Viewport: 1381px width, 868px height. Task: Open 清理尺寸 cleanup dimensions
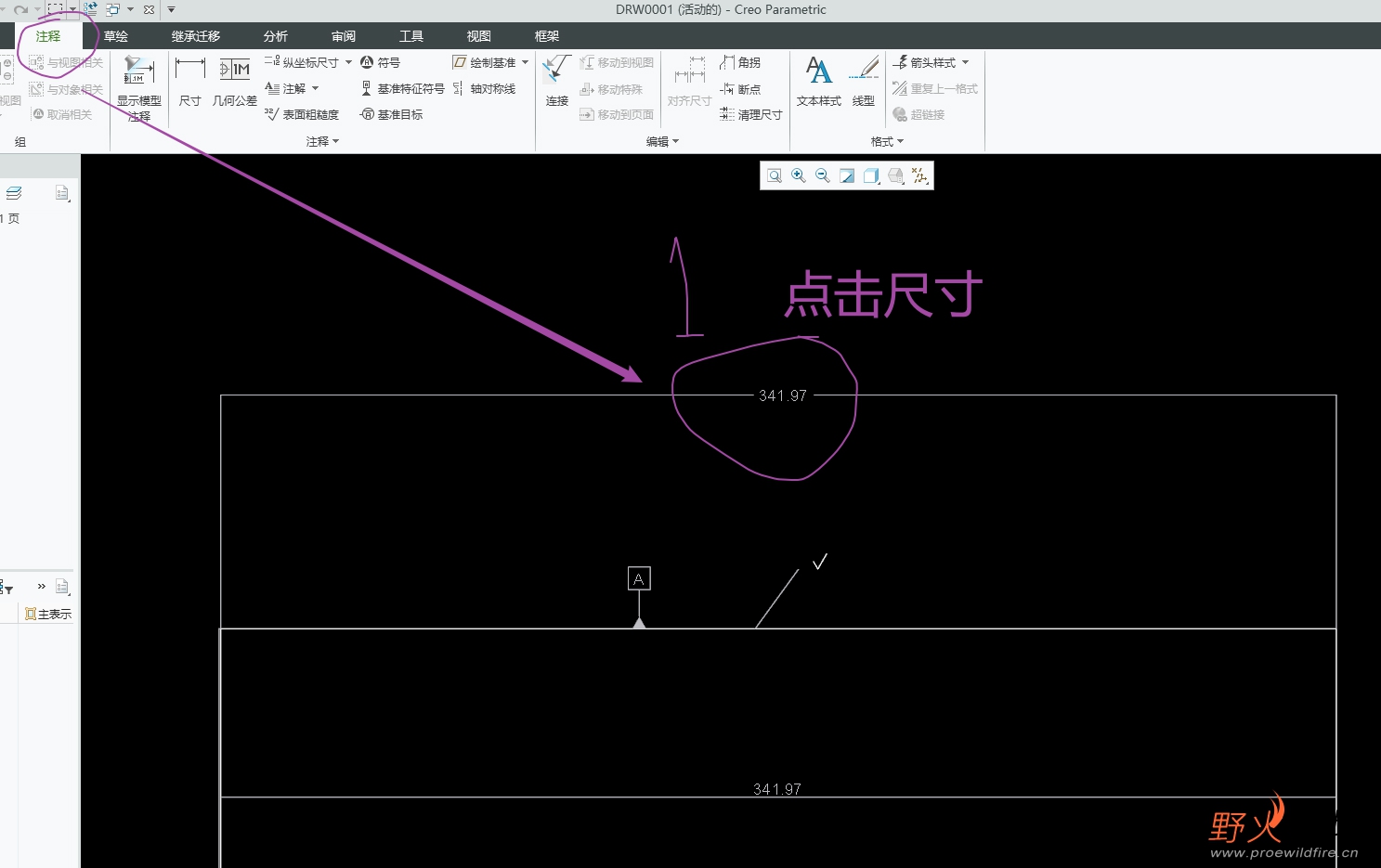tap(751, 114)
